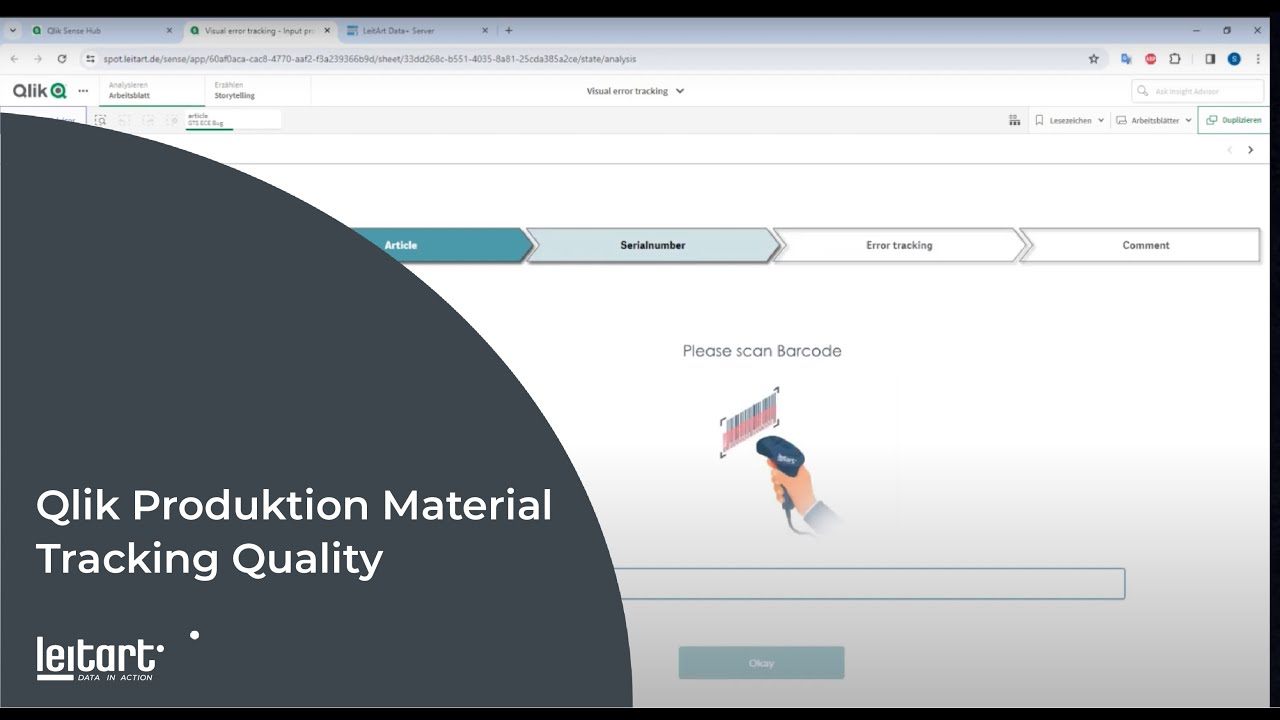
Task: View site information icon in address bar
Action: [x=90, y=59]
